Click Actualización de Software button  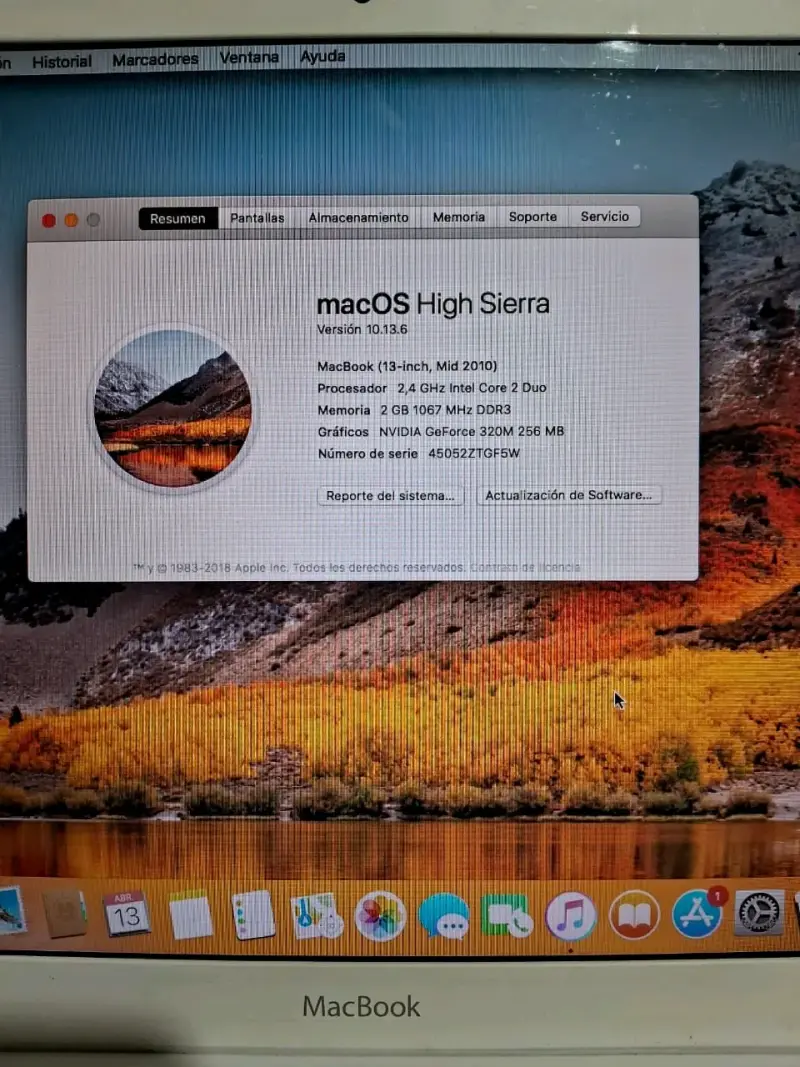pos(569,495)
